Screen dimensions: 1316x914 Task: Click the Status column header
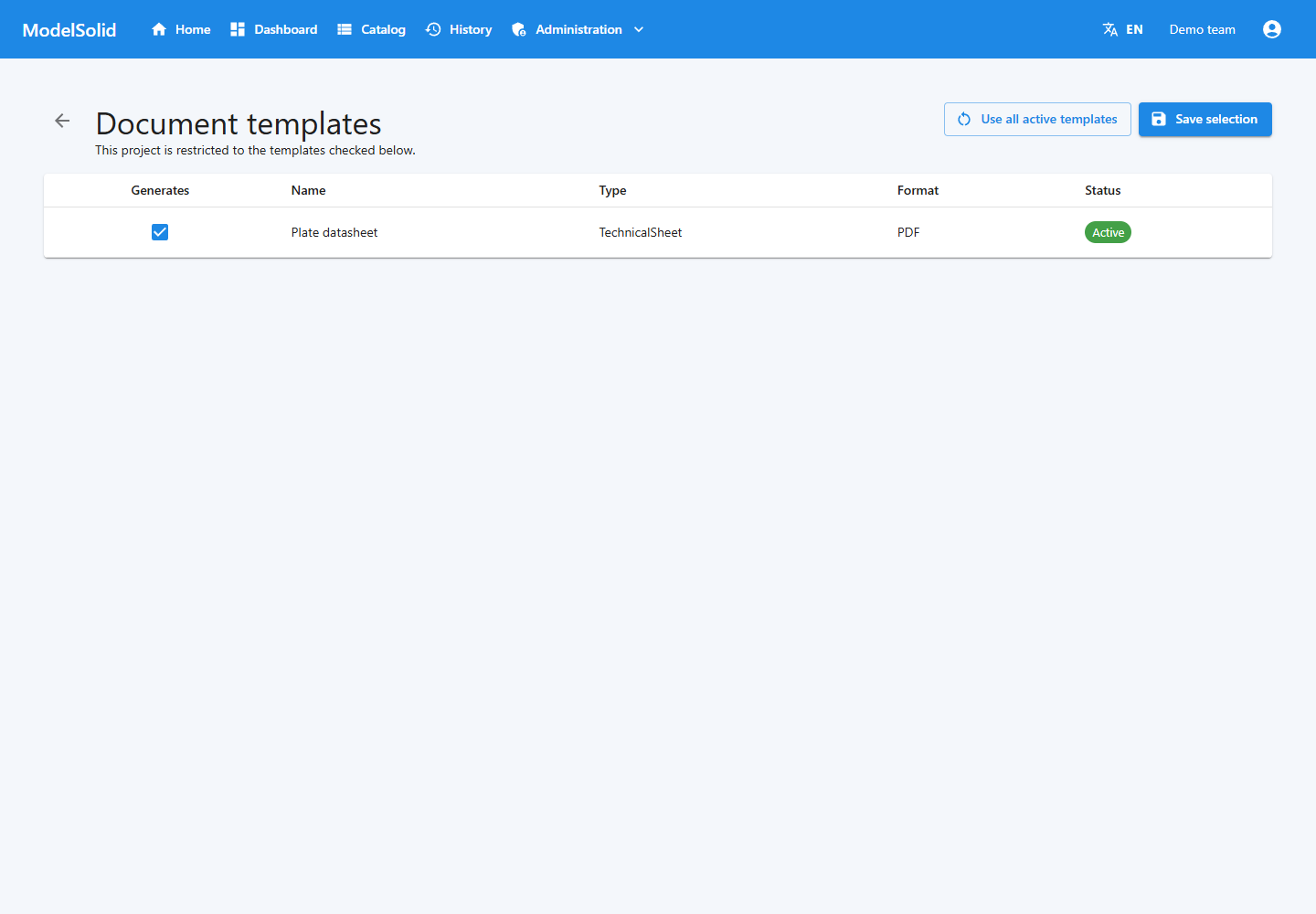pos(1103,190)
